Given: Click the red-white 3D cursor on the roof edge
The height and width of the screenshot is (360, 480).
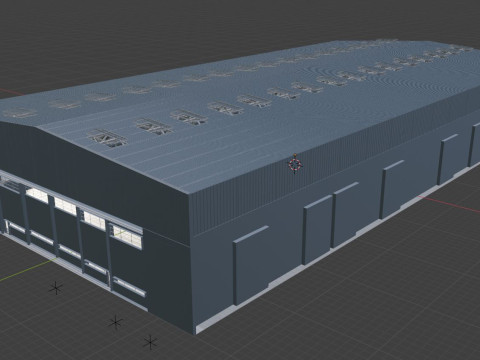Looking at the screenshot, I should click(295, 164).
